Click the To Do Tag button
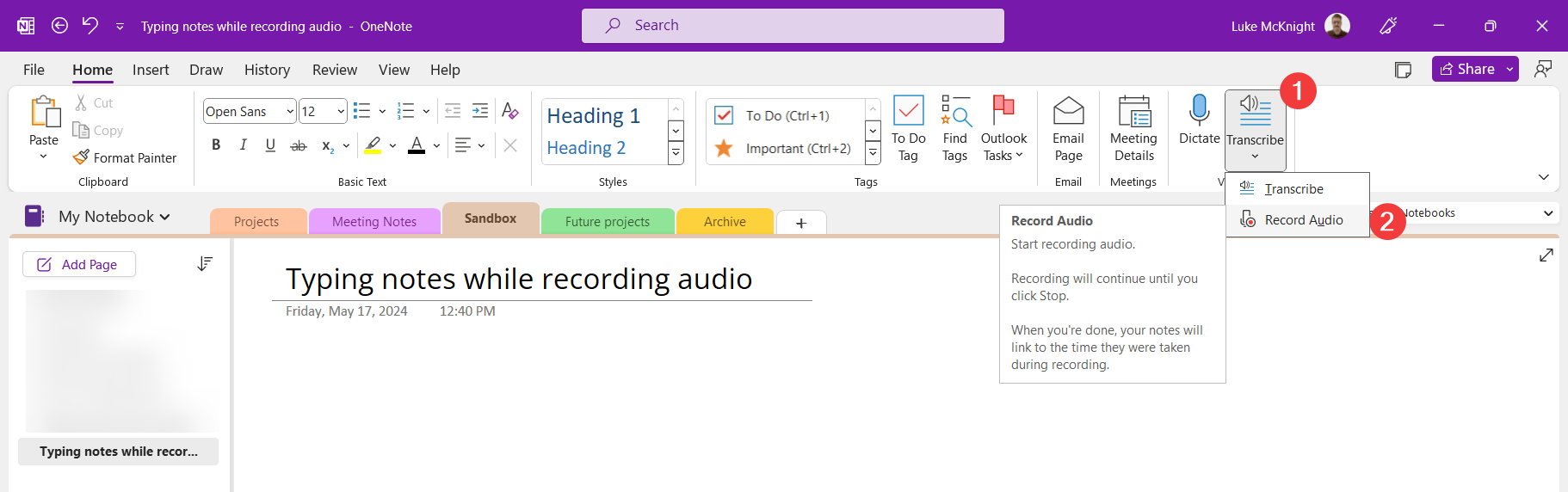Viewport: 1568px width, 492px height. [908, 129]
